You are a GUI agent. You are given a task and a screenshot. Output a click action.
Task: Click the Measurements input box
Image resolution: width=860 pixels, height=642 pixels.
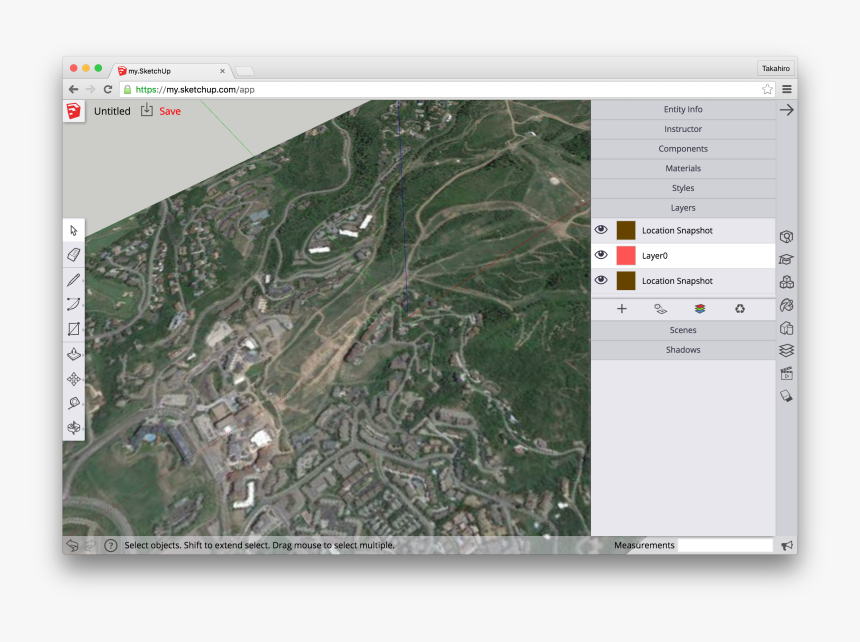(x=725, y=545)
